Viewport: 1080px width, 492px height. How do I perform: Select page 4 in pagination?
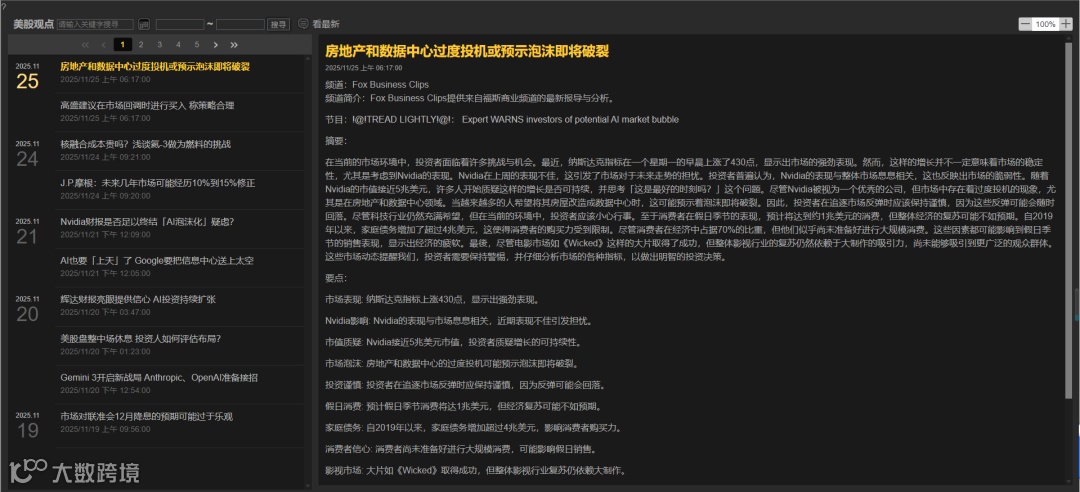click(178, 45)
